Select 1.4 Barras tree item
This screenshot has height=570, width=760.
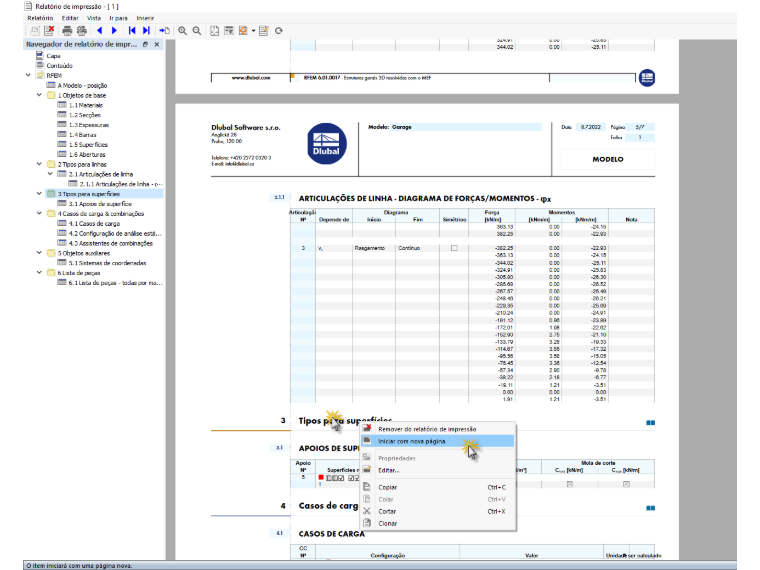pos(78,135)
